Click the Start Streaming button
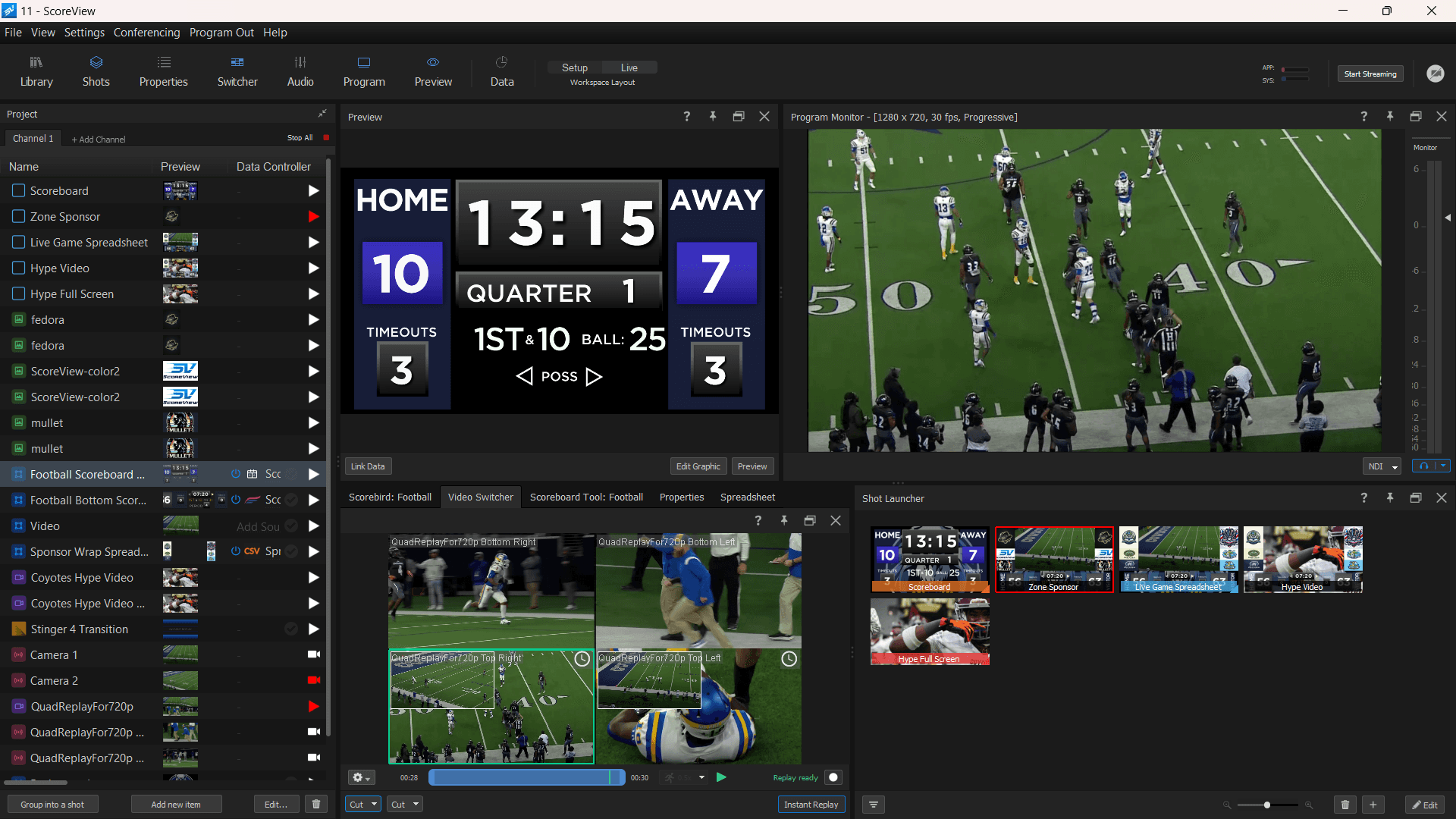Screen dimensions: 1456x819 click(x=1370, y=74)
